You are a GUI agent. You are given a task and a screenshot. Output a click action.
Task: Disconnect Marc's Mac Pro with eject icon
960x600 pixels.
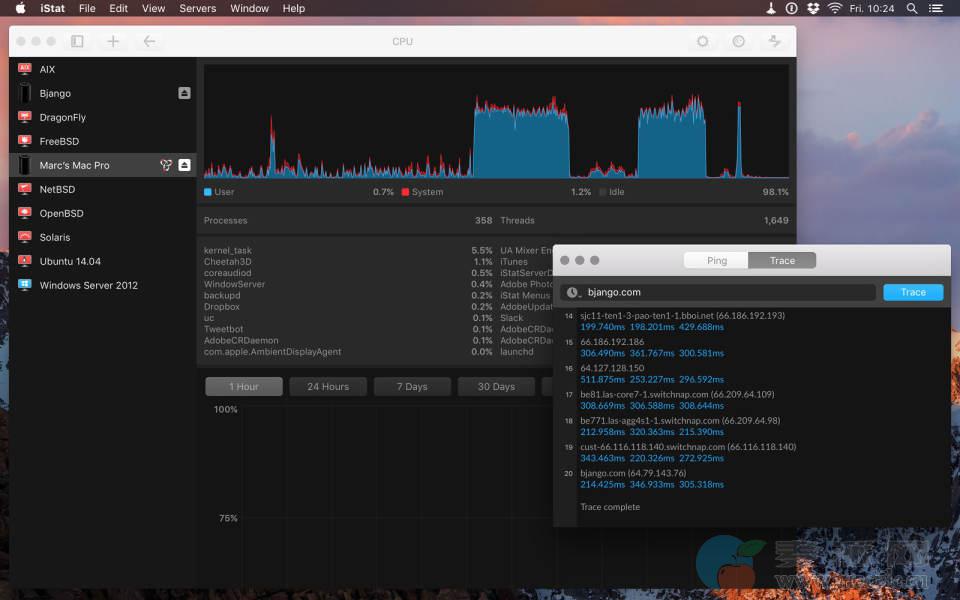tap(184, 165)
